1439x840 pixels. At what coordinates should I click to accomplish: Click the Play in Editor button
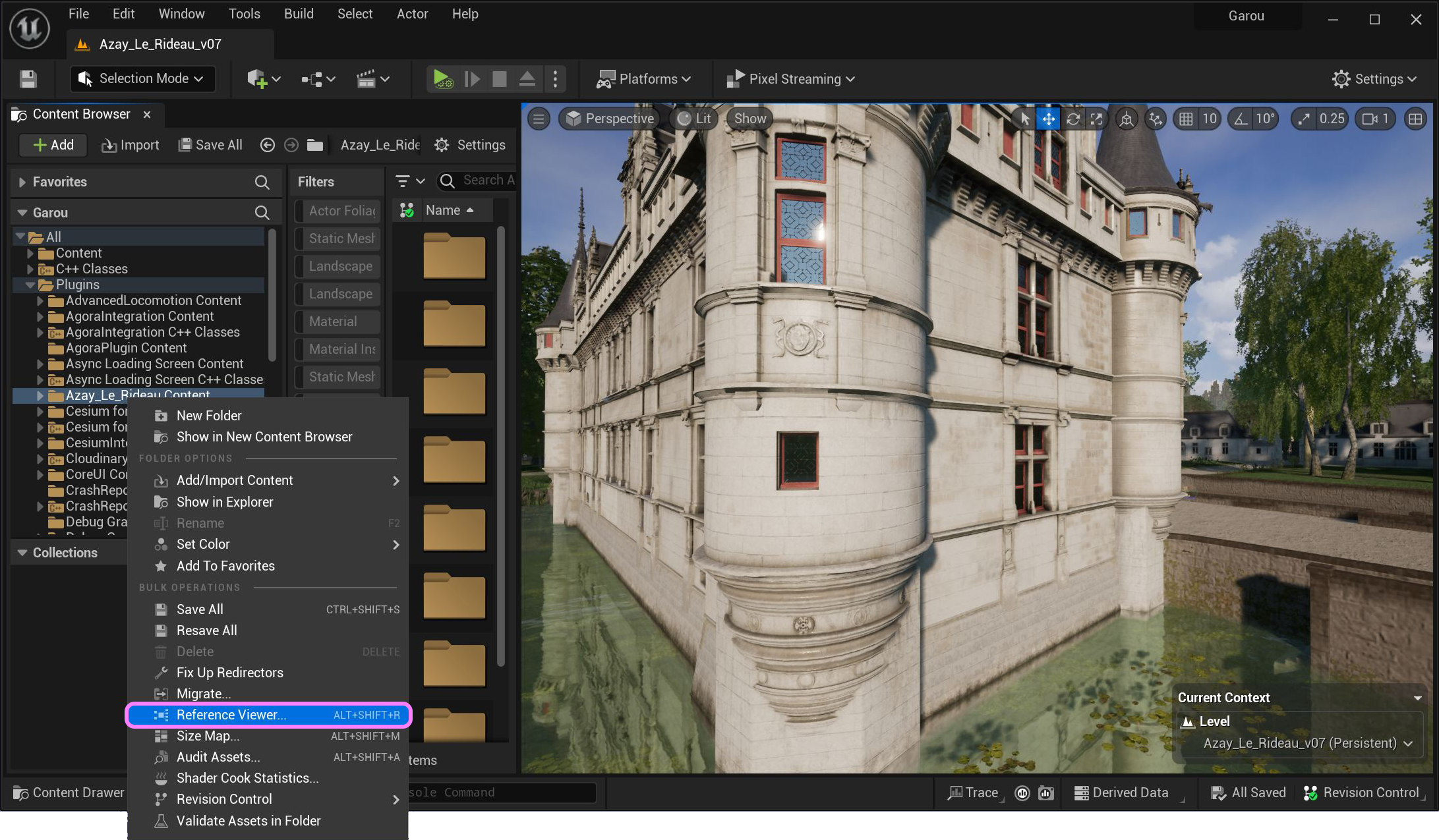pyautogui.click(x=442, y=79)
